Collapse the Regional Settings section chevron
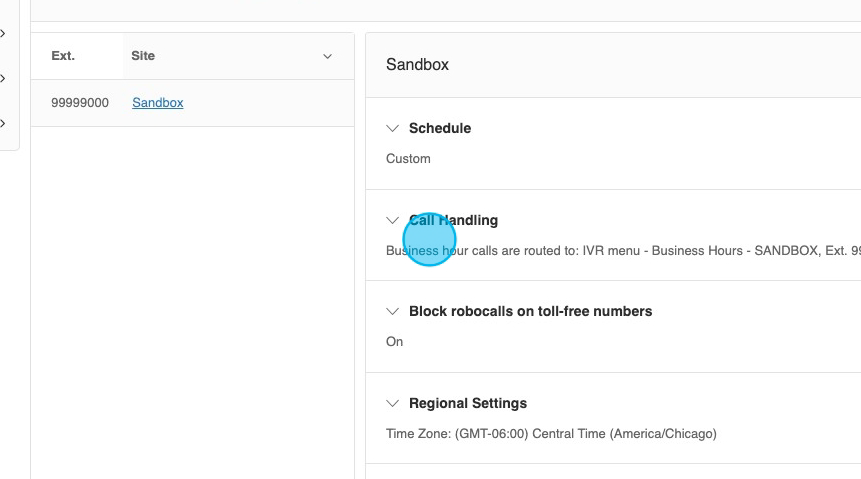Image resolution: width=861 pixels, height=479 pixels. click(393, 403)
